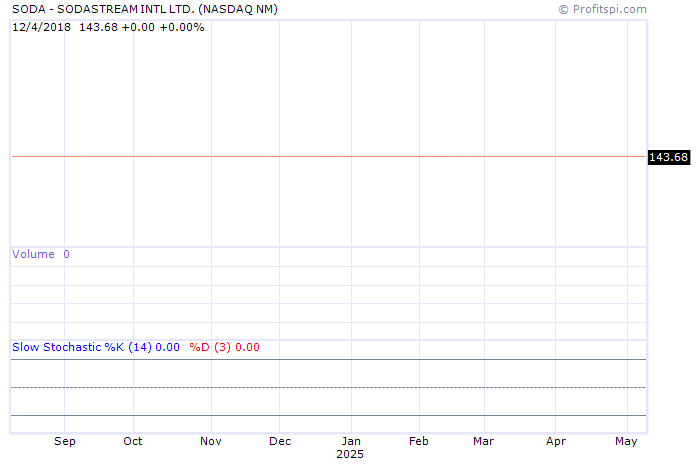The image size is (700, 464).
Task: Click the '2025' year label below Jan
Action: point(350,454)
